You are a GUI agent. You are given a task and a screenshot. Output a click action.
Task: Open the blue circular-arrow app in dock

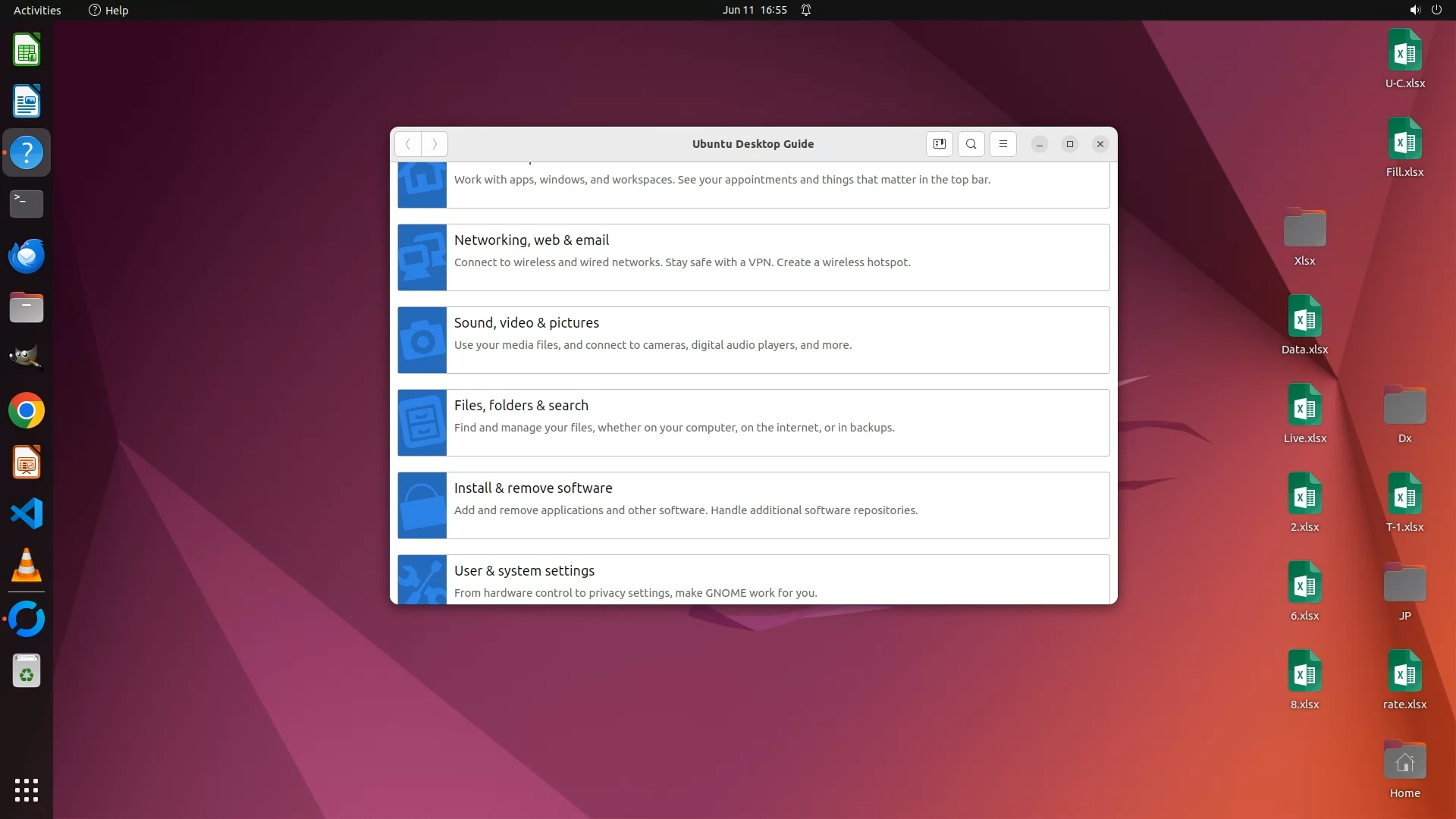click(x=27, y=620)
